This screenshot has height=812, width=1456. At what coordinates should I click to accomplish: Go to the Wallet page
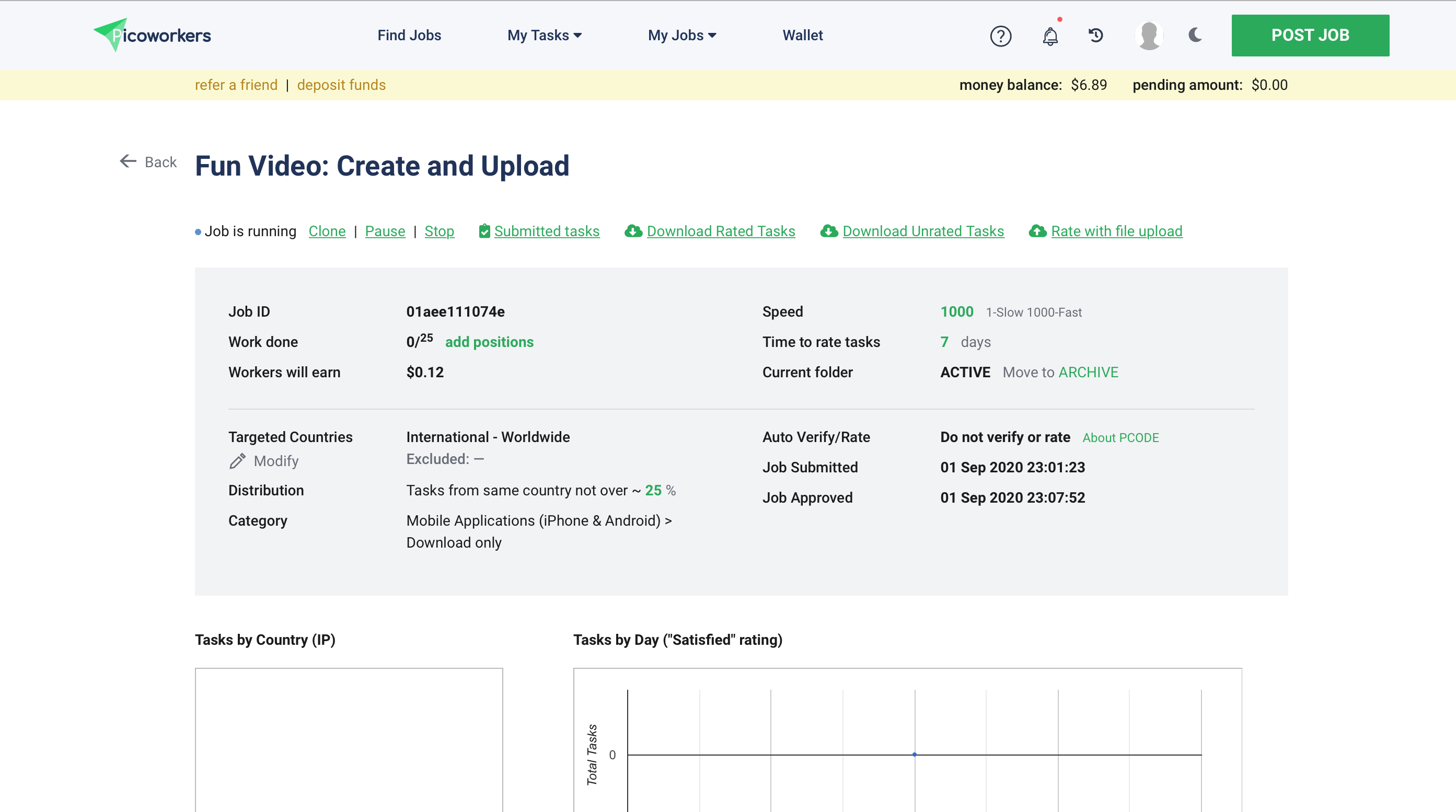pos(802,35)
